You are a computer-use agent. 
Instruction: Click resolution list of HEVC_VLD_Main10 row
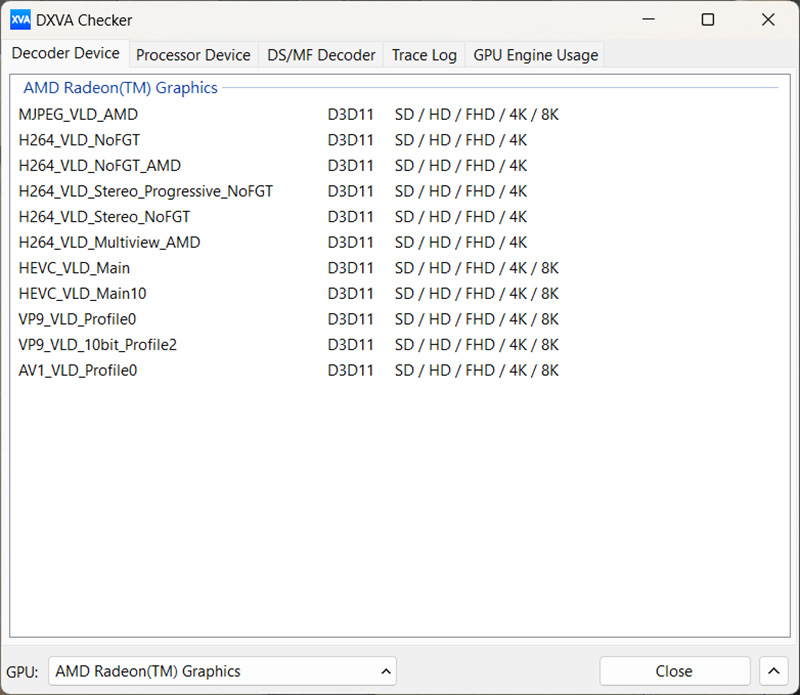477,293
